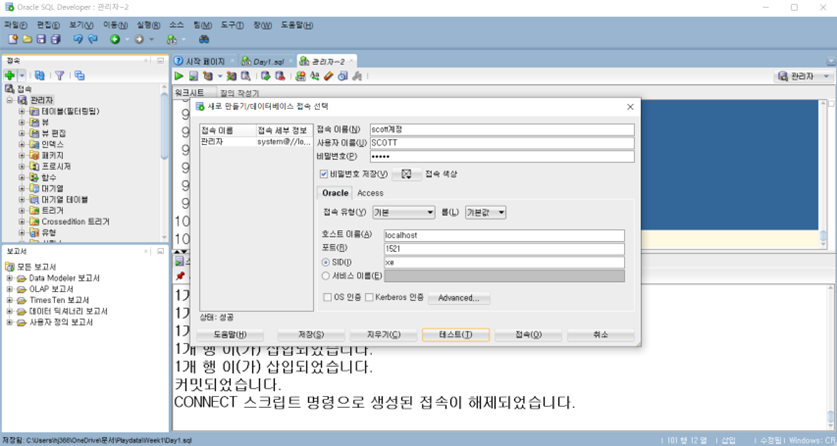Click the Rollback icon in worksheet toolbar
Image resolution: width=837 pixels, height=446 pixels.
click(280, 76)
